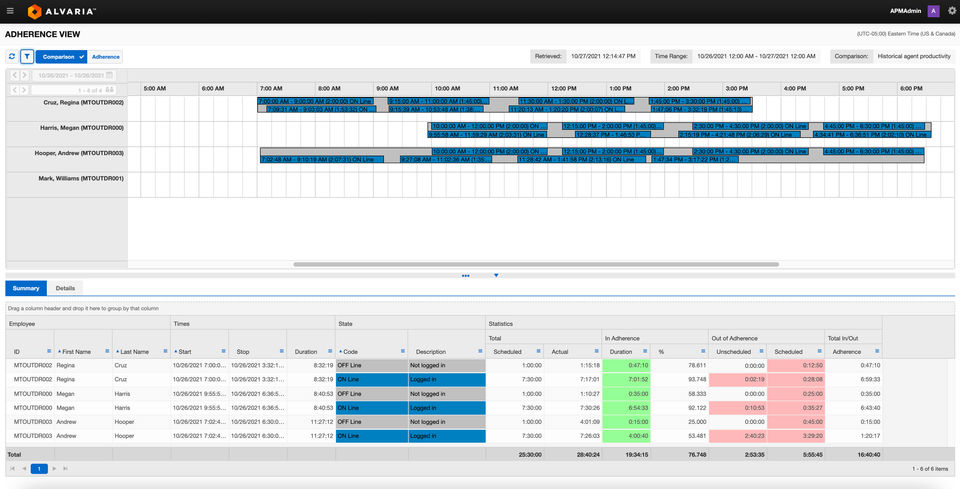
Task: Click the Alvaria logo
Action: (x=62, y=11)
